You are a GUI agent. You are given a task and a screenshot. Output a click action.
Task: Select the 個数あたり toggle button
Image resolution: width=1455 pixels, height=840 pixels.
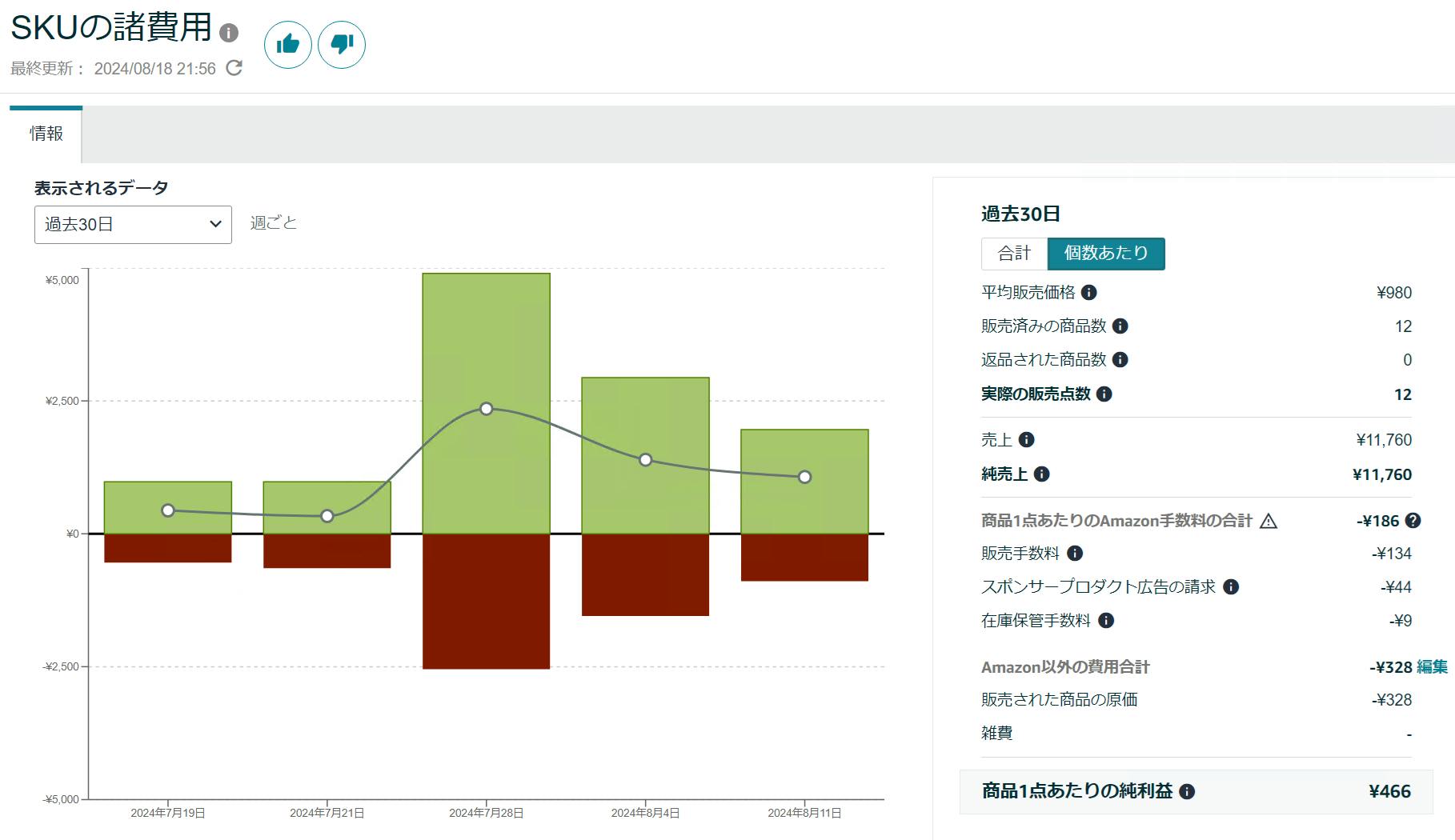point(1105,254)
